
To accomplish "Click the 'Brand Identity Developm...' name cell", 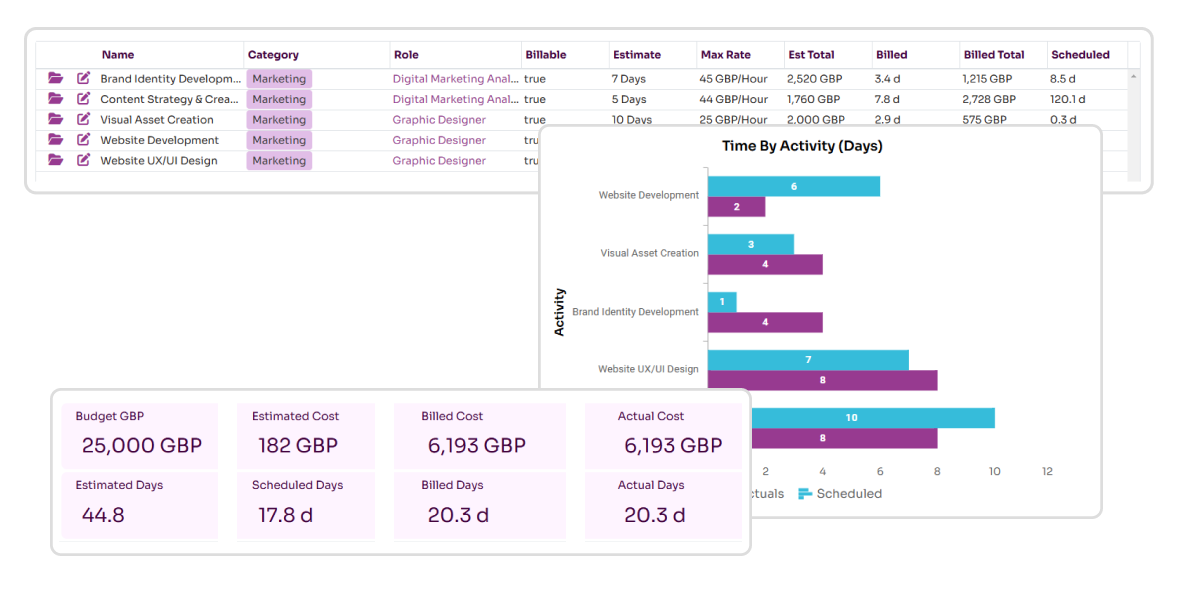I will 171,79.
